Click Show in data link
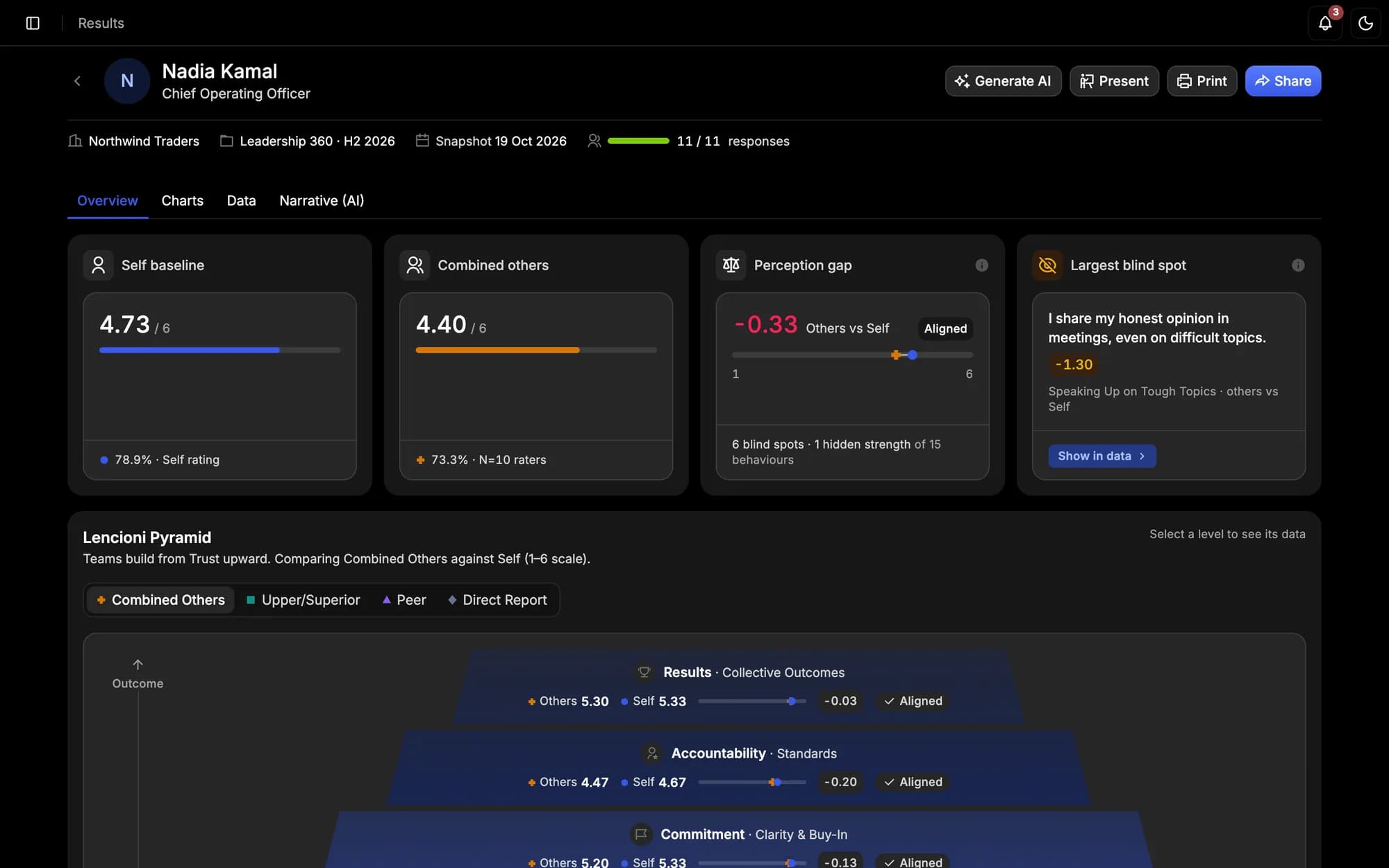This screenshot has width=1389, height=868. 1102,456
